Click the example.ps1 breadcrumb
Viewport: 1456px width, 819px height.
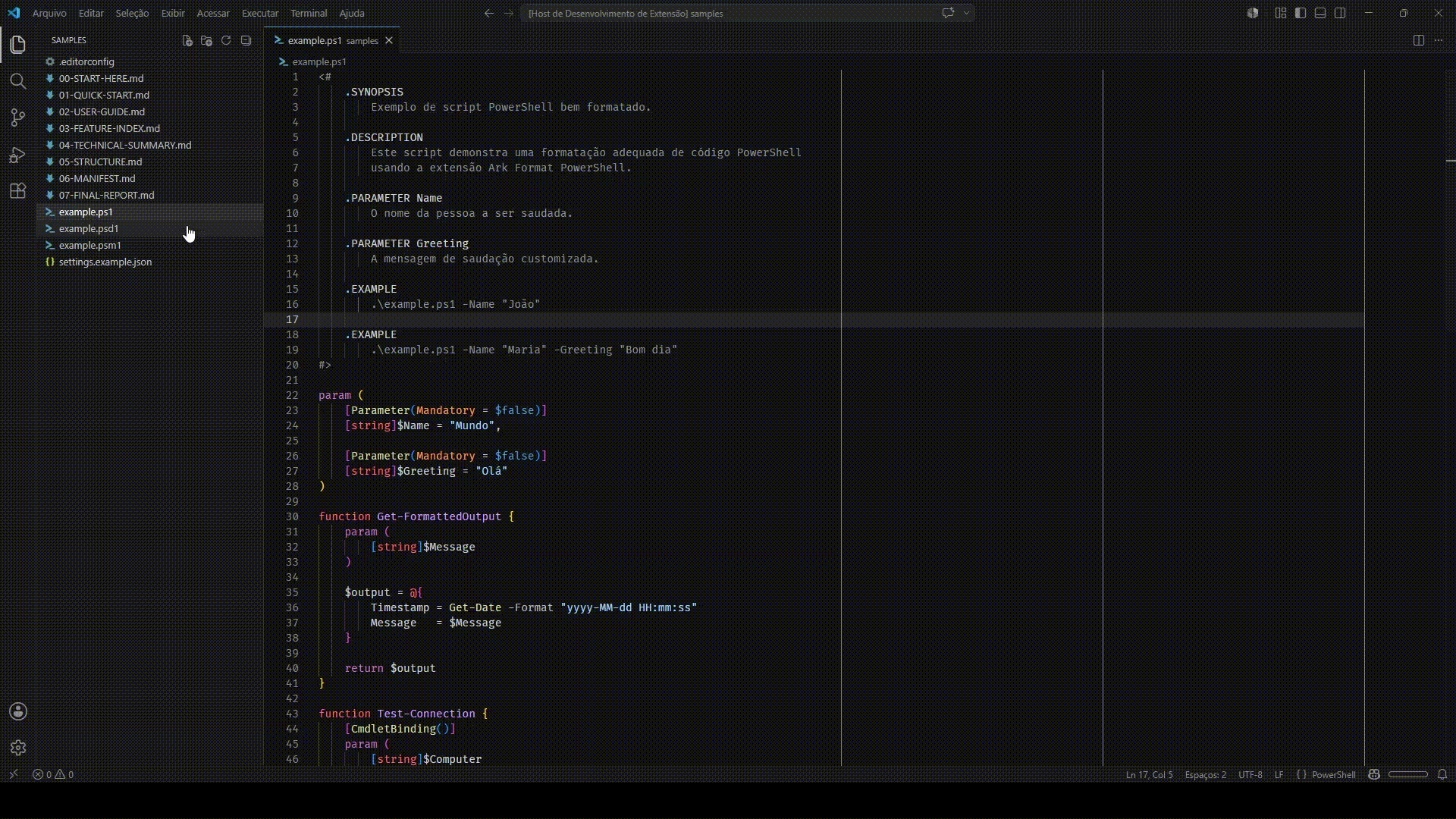point(319,61)
